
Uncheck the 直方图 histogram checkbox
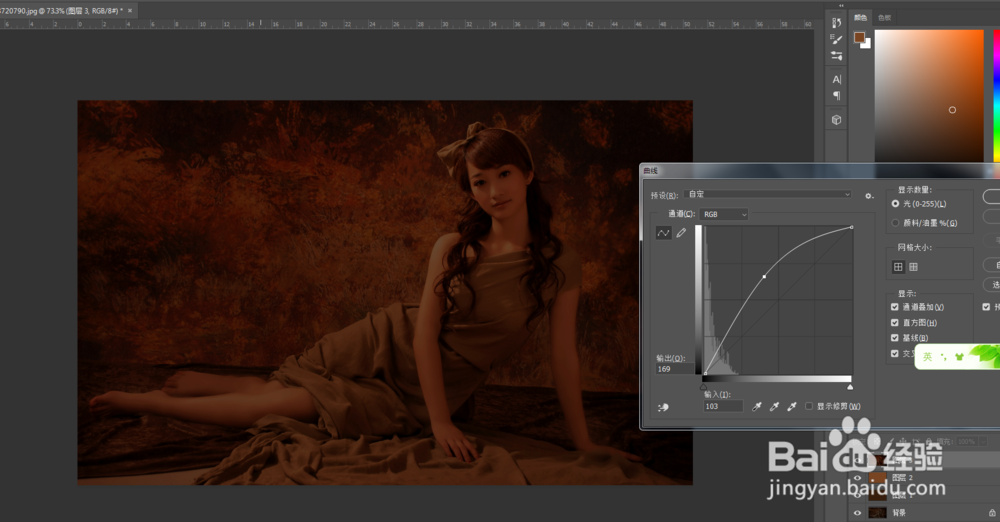click(895, 323)
